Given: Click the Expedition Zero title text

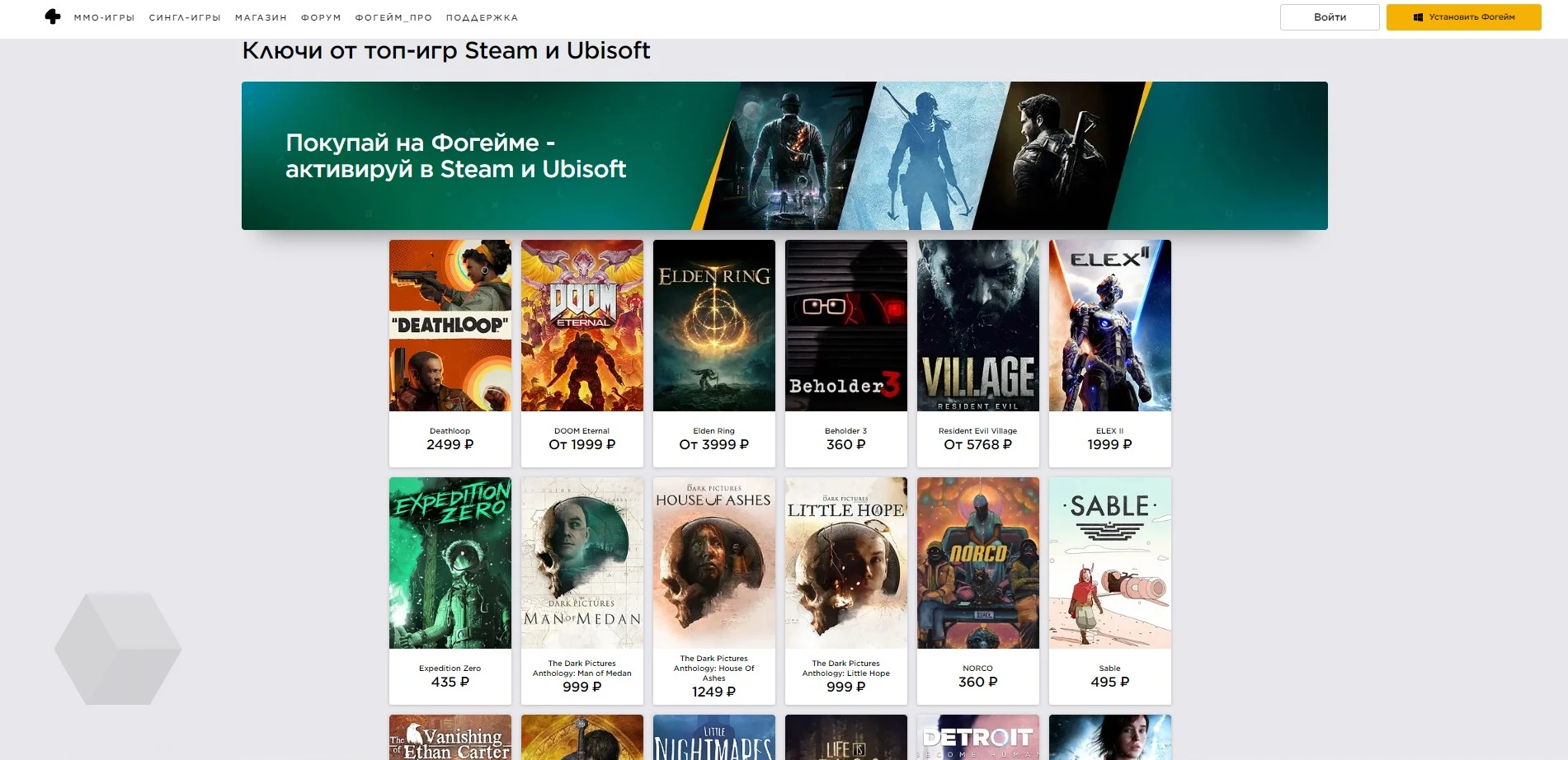Looking at the screenshot, I should tap(450, 669).
